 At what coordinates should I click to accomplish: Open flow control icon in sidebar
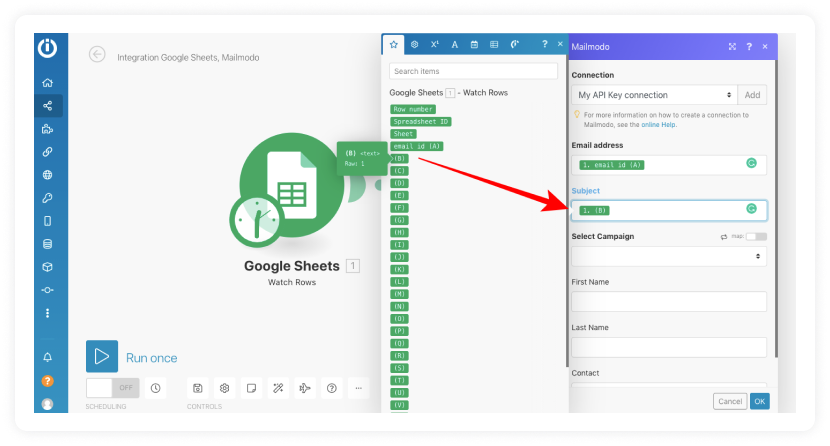(48, 290)
